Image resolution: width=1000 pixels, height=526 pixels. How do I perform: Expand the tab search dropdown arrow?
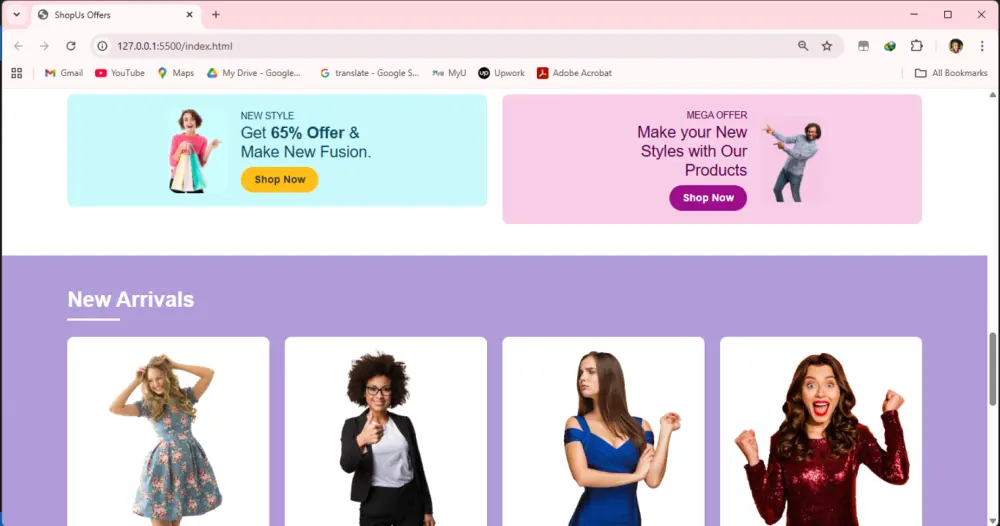coord(17,15)
